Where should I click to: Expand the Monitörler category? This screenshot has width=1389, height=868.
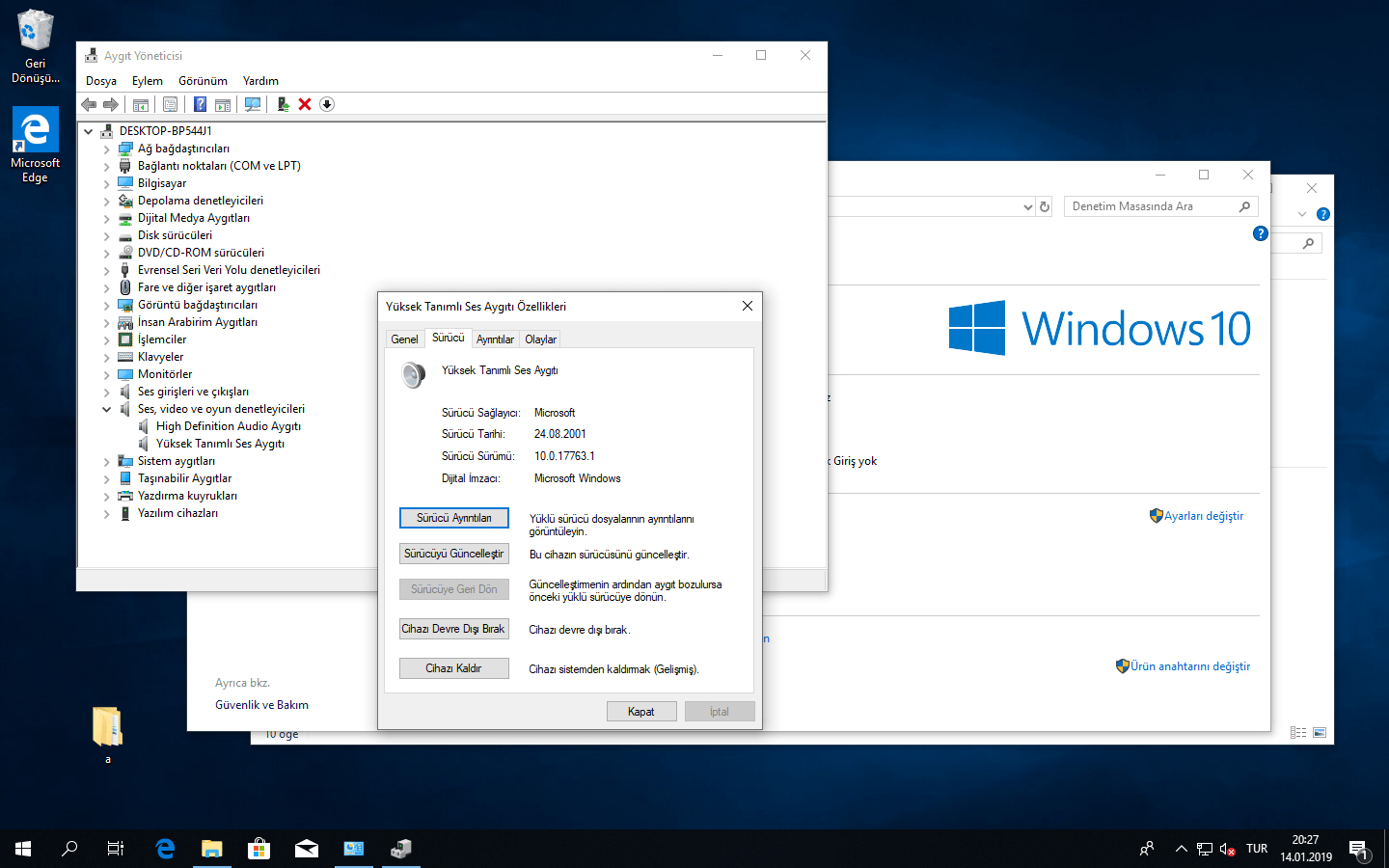tap(106, 375)
